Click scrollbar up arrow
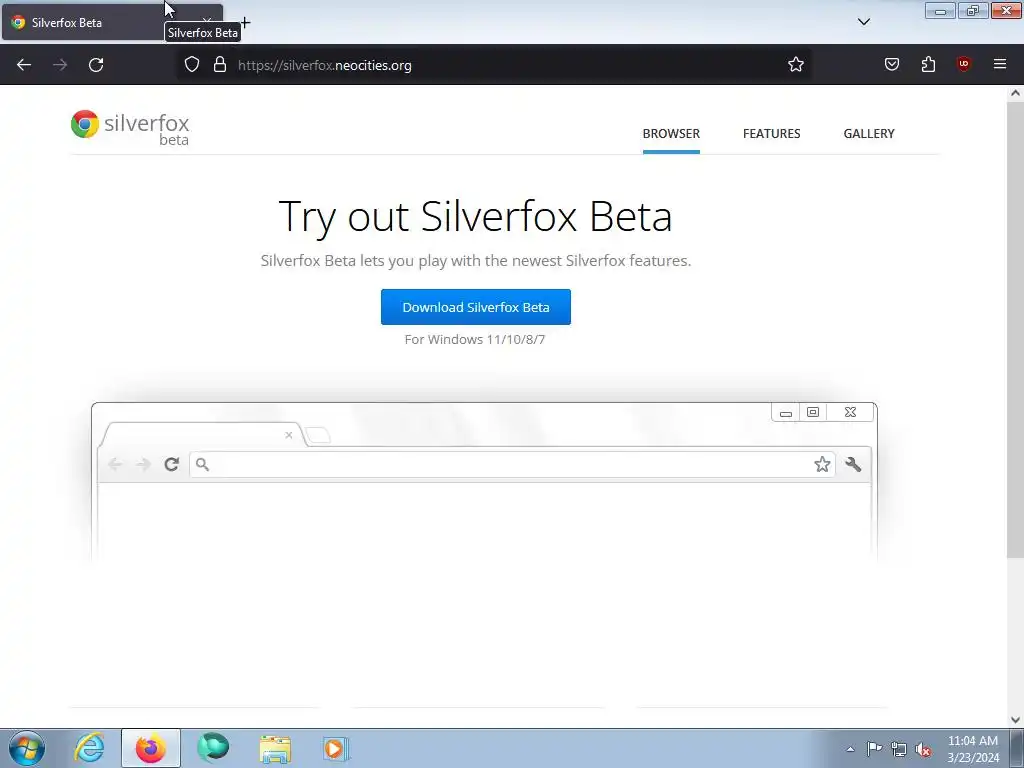 [x=1015, y=93]
